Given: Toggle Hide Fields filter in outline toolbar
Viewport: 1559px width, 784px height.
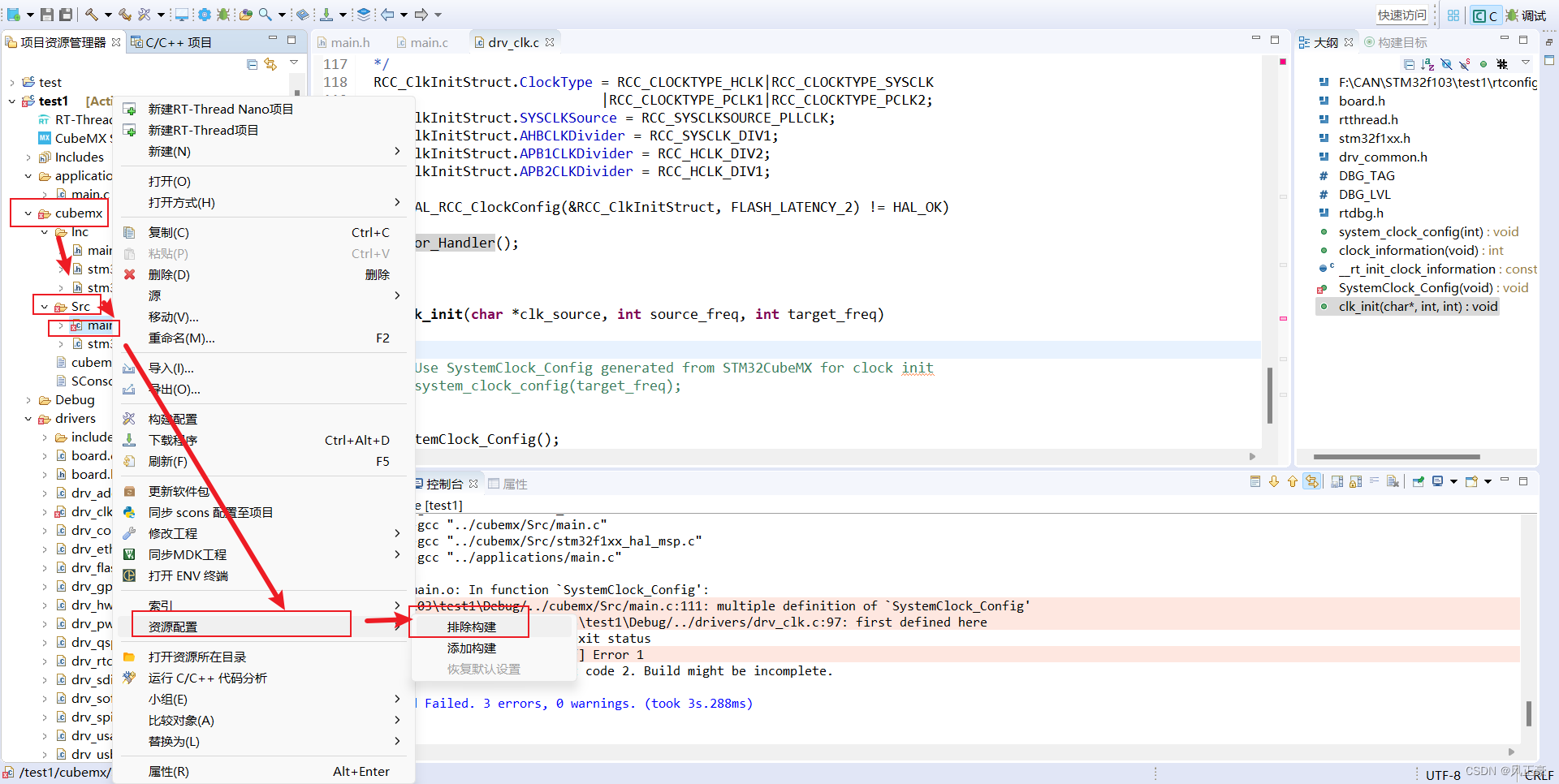Looking at the screenshot, I should [1446, 64].
